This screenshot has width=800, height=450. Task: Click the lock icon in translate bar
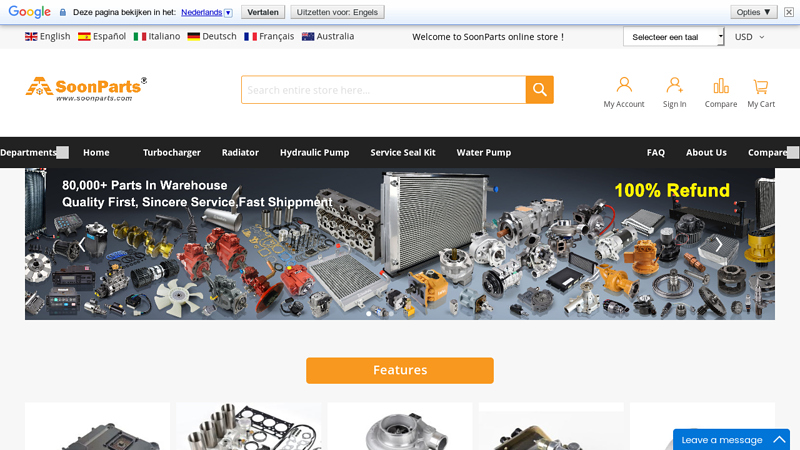coord(63,12)
